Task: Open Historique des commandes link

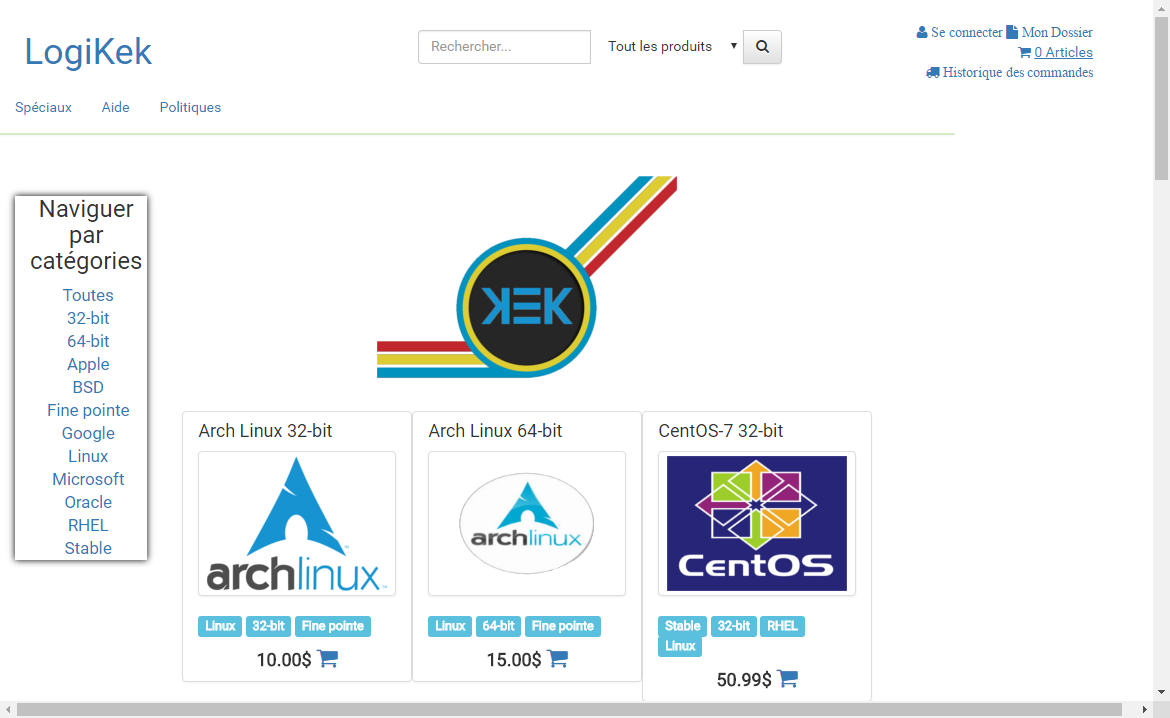Action: tap(1018, 72)
